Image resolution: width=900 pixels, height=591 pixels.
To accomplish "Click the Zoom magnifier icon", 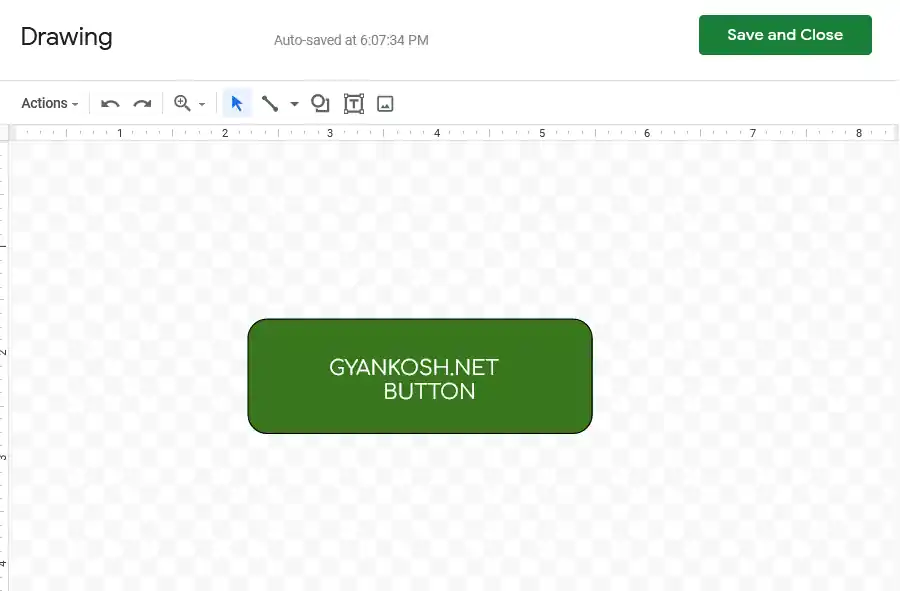I will click(183, 103).
